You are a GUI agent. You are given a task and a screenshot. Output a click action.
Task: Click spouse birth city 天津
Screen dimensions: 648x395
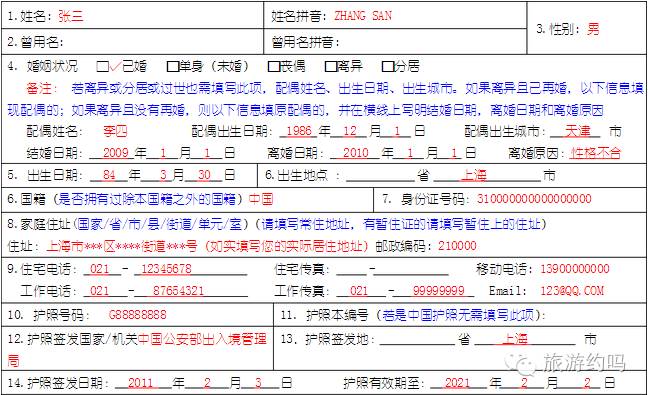pos(578,131)
